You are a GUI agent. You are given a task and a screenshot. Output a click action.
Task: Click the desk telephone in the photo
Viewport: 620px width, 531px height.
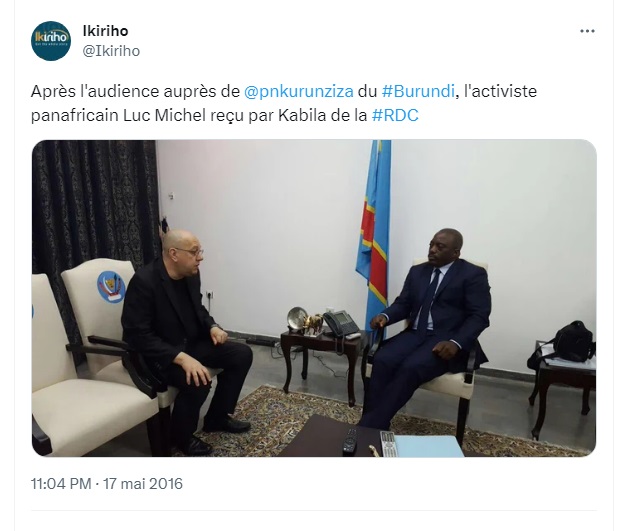[x=341, y=324]
